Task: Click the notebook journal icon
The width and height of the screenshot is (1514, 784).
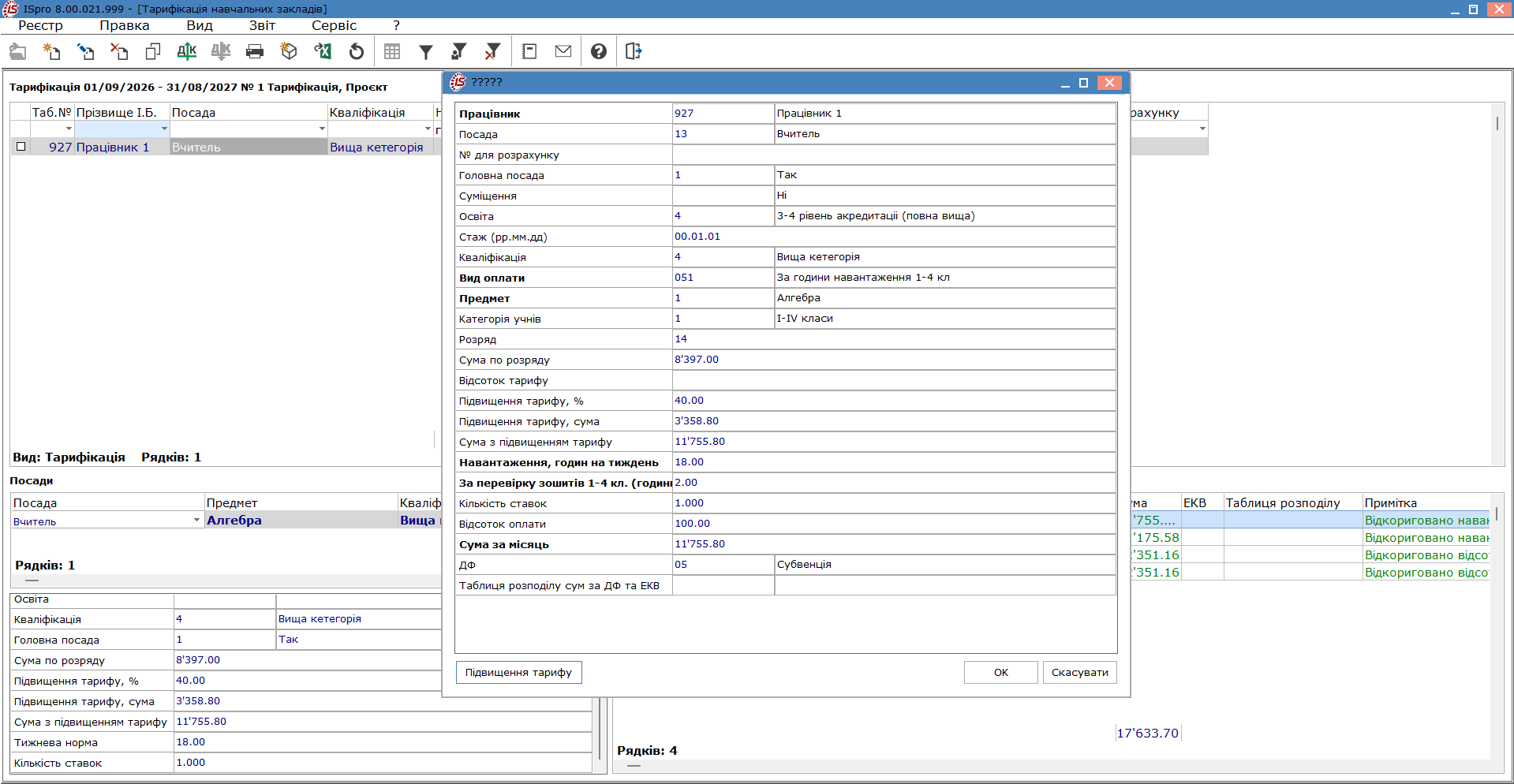Action: 529,52
